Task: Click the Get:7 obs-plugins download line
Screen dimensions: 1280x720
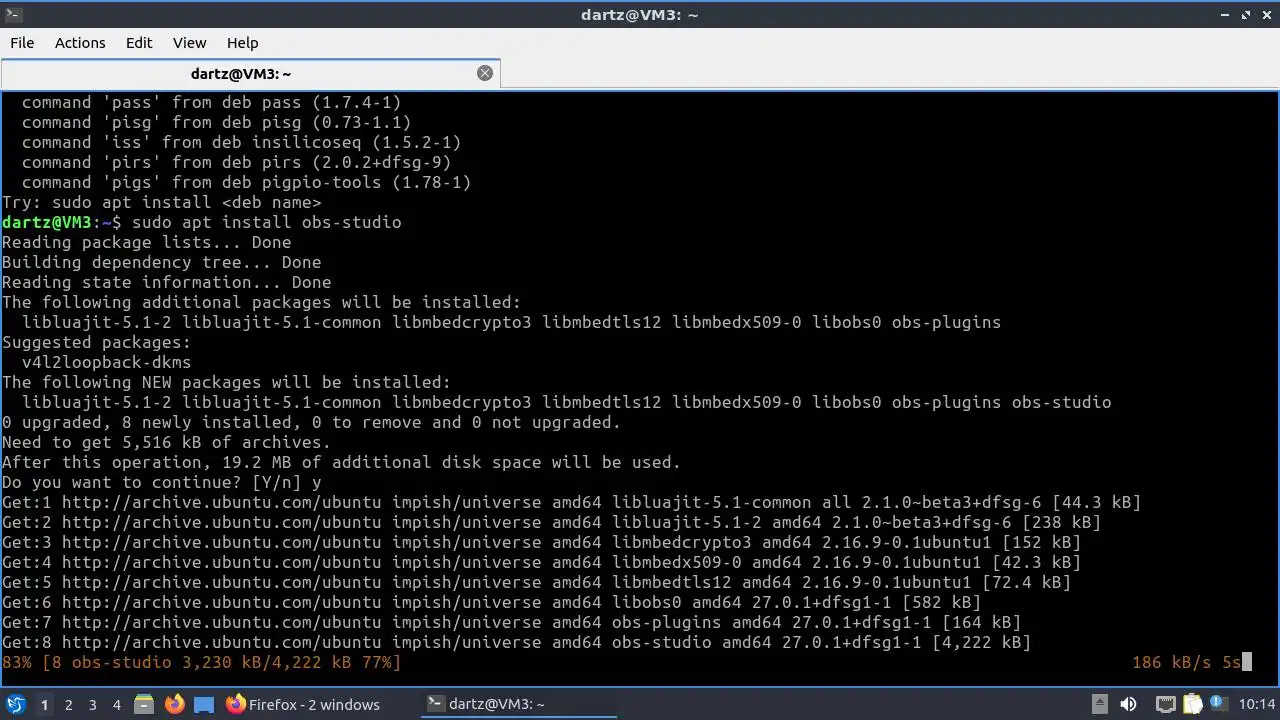Action: (x=511, y=622)
